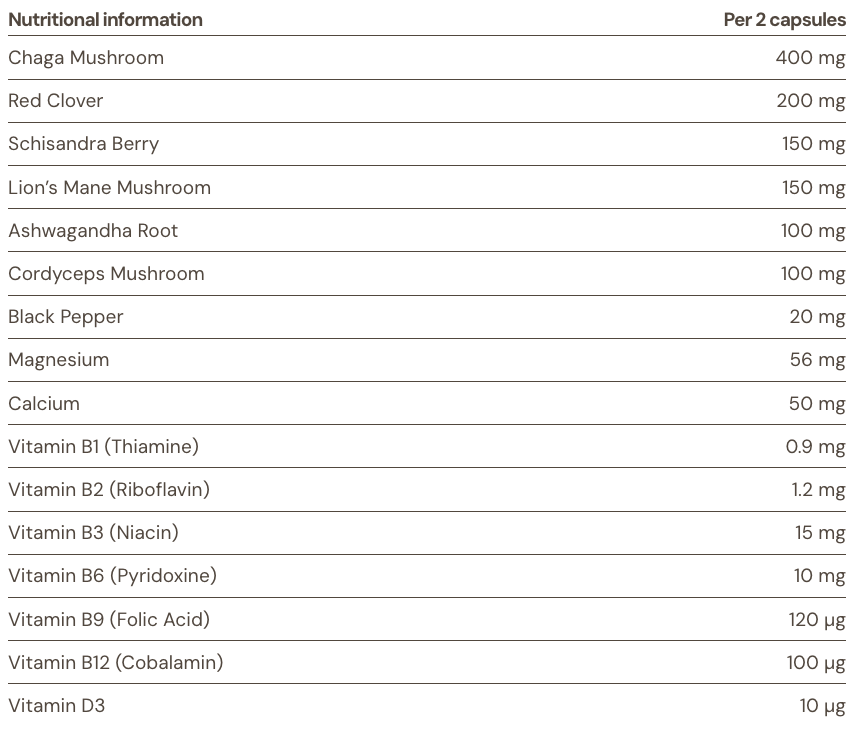Click the Magnesium row label
Viewport: 858px width, 730px height.
click(59, 360)
